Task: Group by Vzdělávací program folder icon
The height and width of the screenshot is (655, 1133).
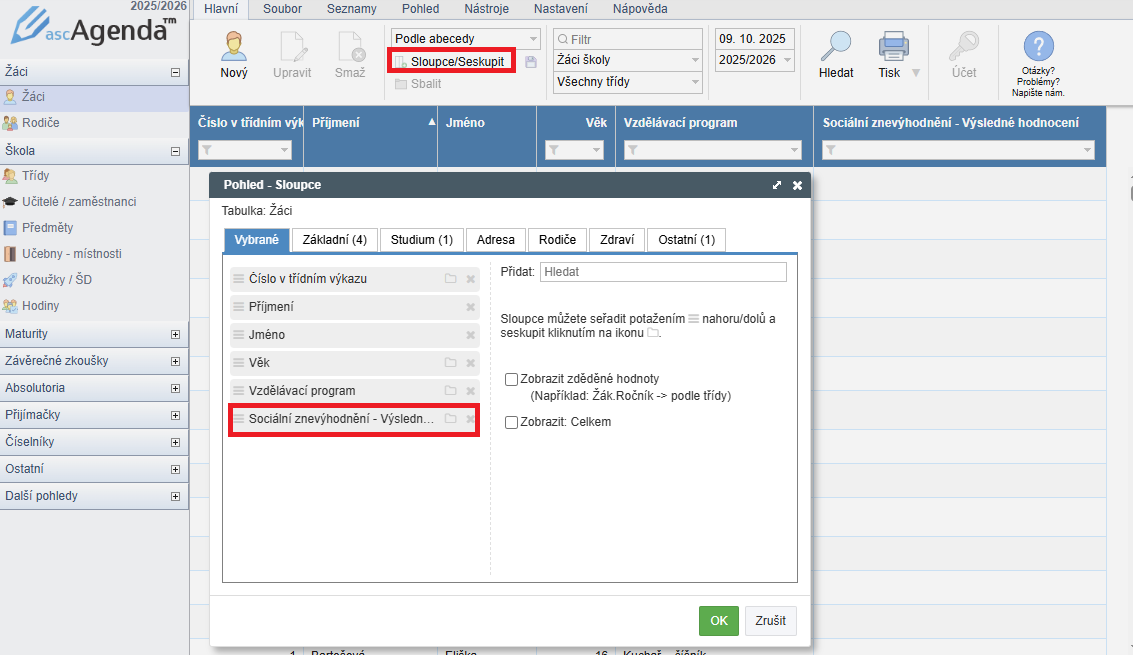Action: tap(451, 391)
